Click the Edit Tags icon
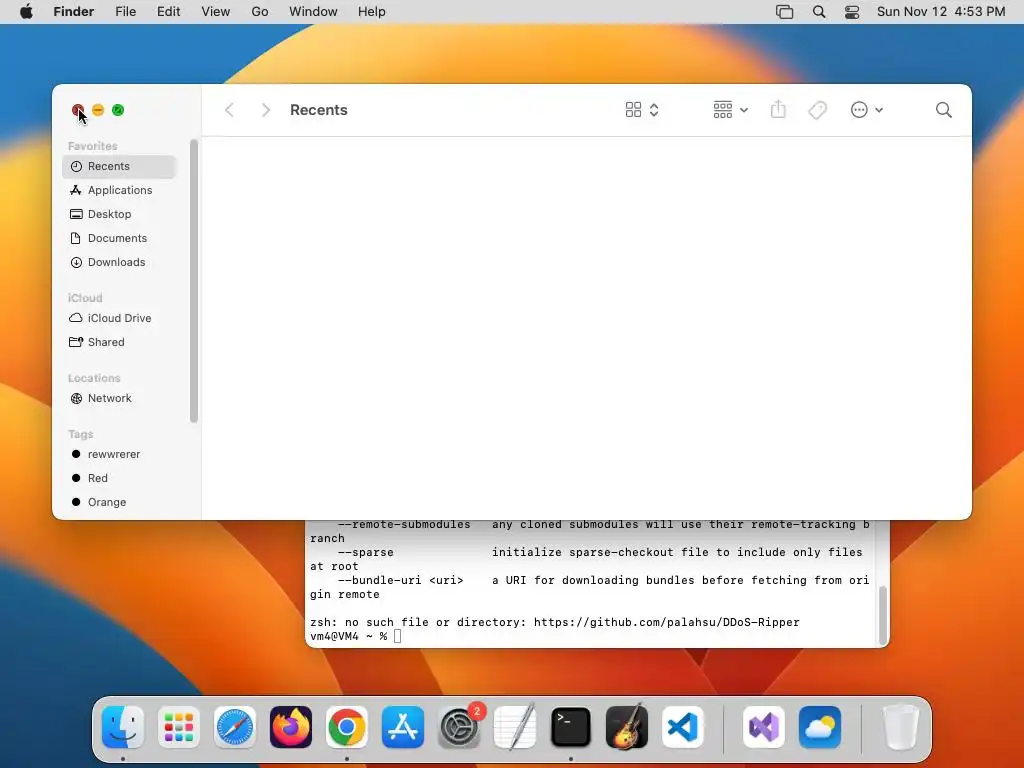The image size is (1024, 768). point(817,110)
